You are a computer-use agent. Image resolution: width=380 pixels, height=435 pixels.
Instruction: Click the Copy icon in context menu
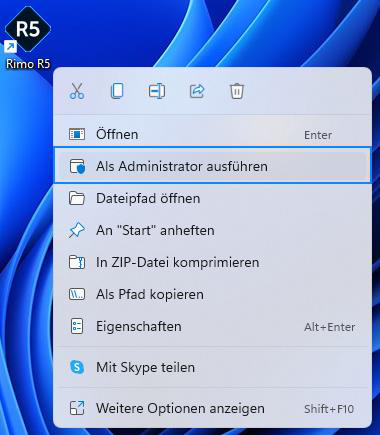pyautogui.click(x=117, y=91)
